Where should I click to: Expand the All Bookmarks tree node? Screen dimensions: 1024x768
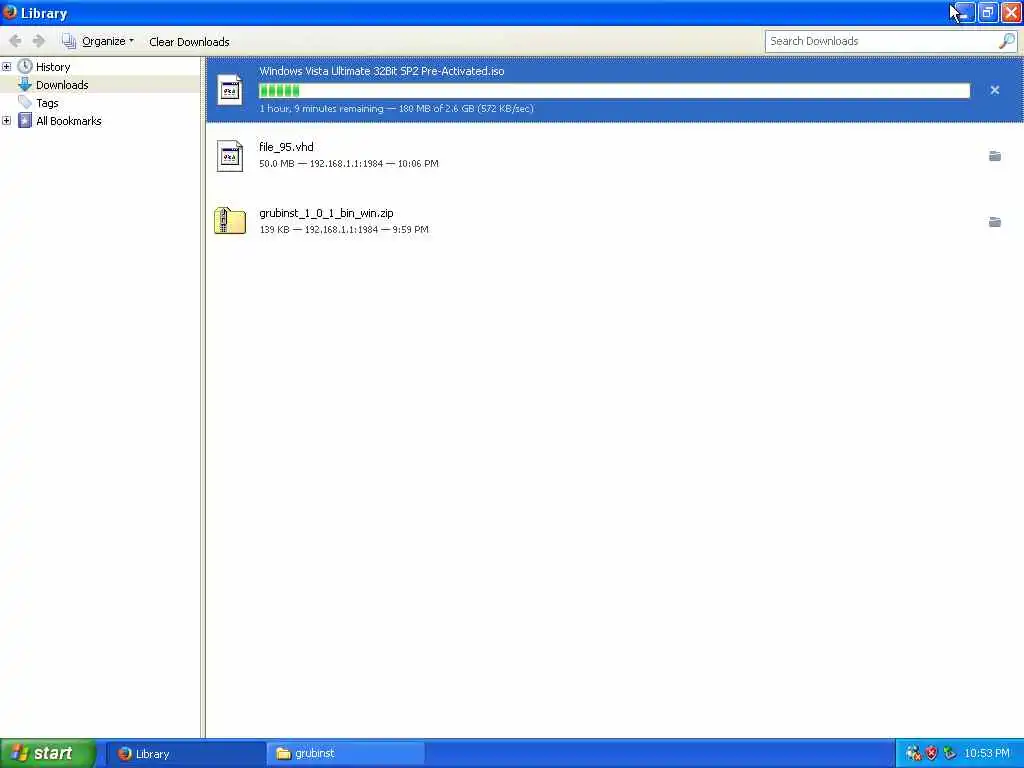click(x=7, y=121)
